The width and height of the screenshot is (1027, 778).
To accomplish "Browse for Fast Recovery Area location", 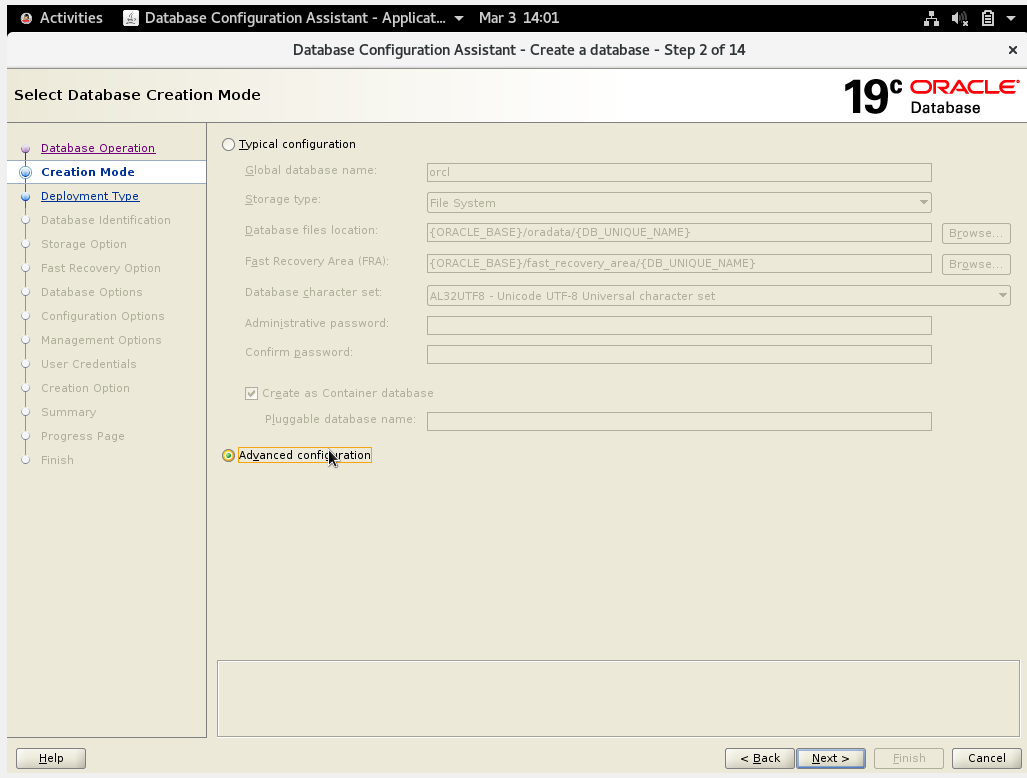I will tap(976, 264).
